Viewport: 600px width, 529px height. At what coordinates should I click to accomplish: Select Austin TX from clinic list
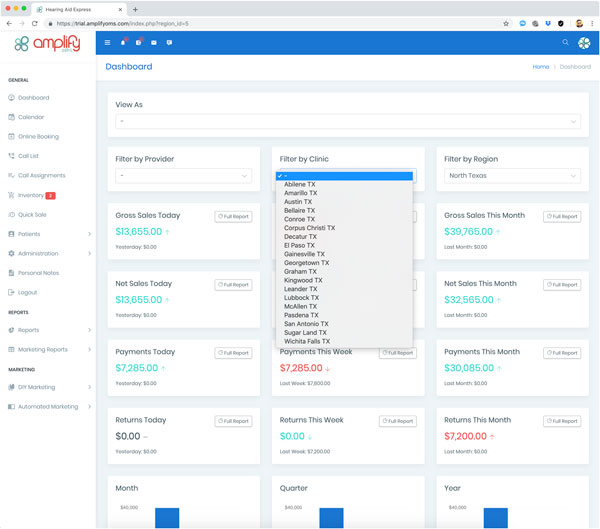[x=298, y=202]
